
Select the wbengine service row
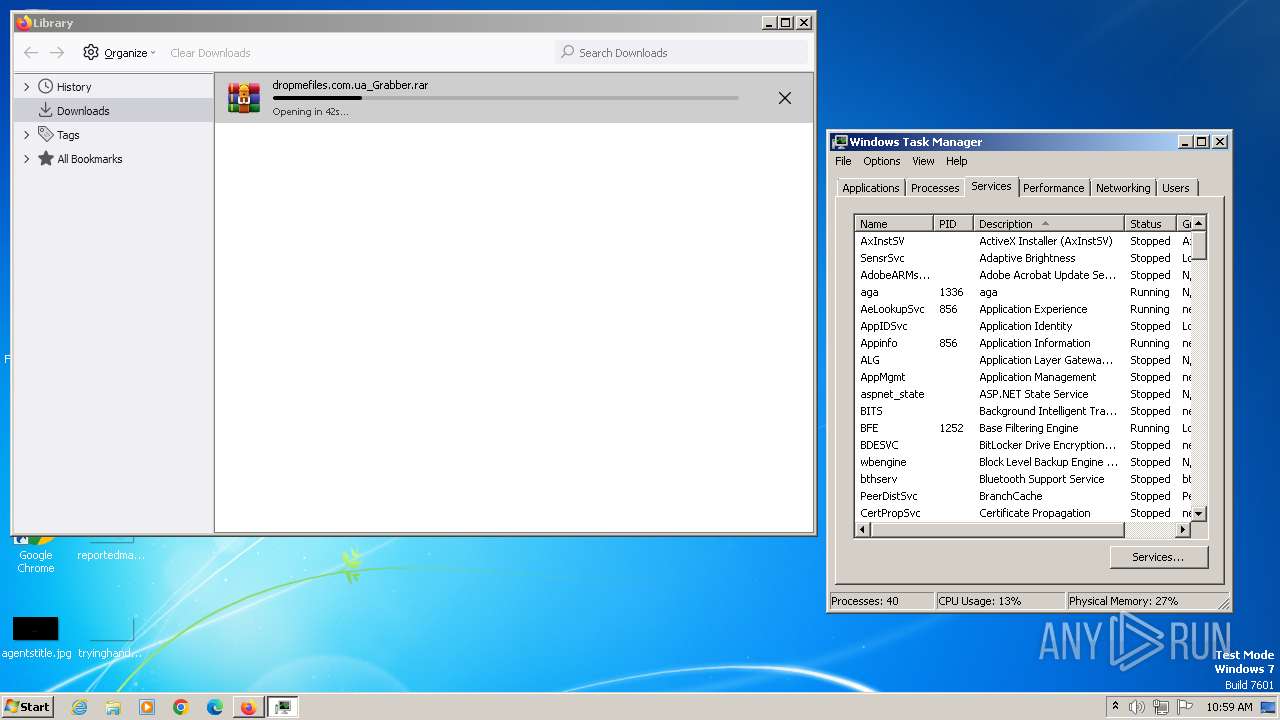(1023, 462)
